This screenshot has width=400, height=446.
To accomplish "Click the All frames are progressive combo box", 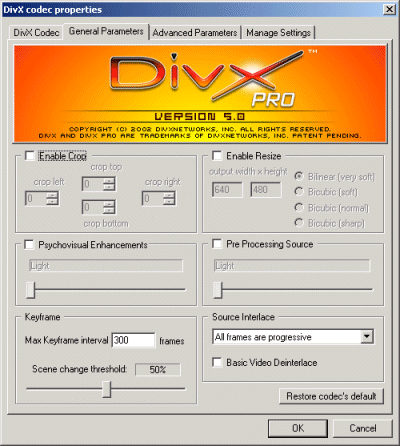I will (x=293, y=337).
